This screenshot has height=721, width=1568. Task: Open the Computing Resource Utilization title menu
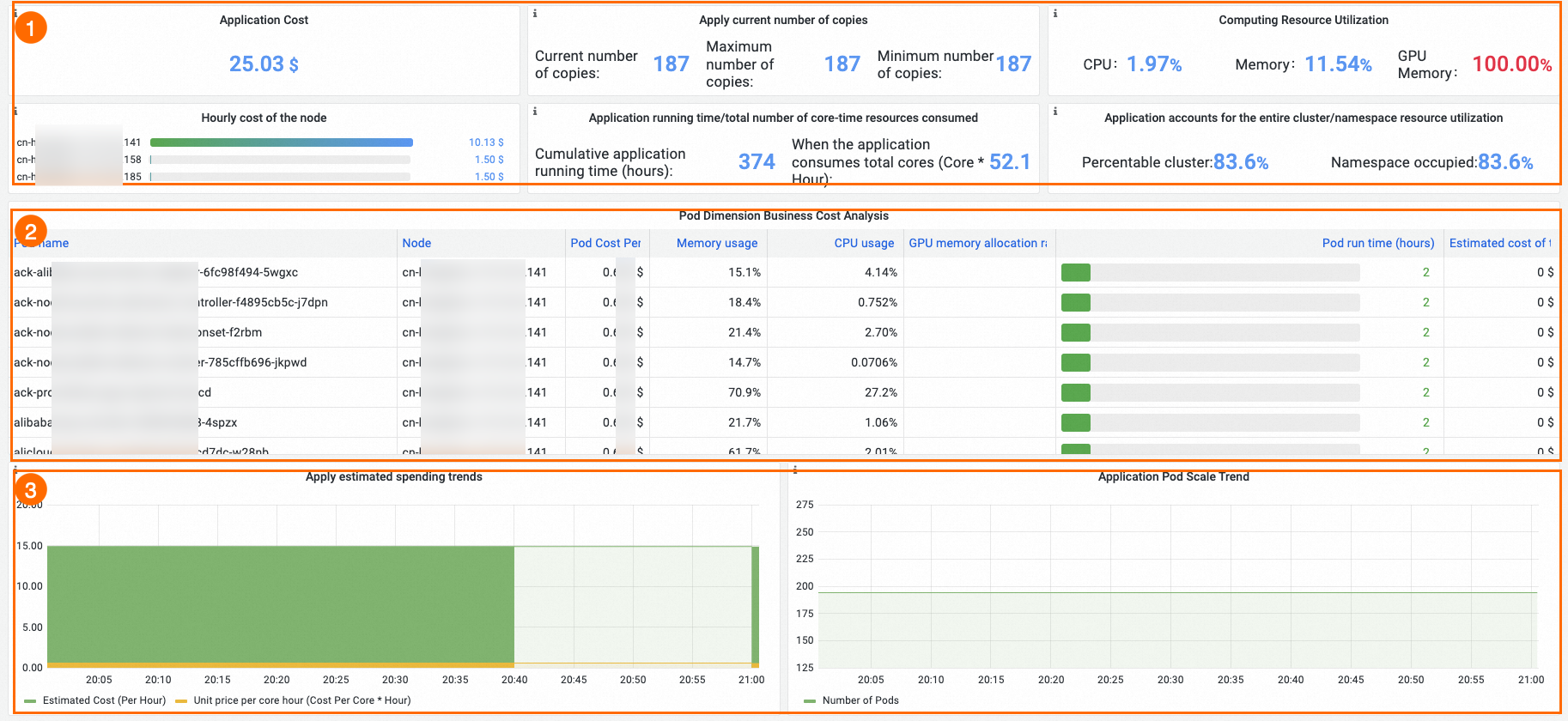[x=1304, y=20]
